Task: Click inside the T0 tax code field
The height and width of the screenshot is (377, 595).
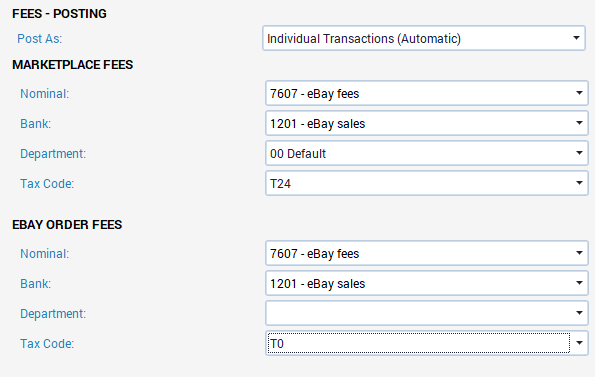Action: coord(419,343)
